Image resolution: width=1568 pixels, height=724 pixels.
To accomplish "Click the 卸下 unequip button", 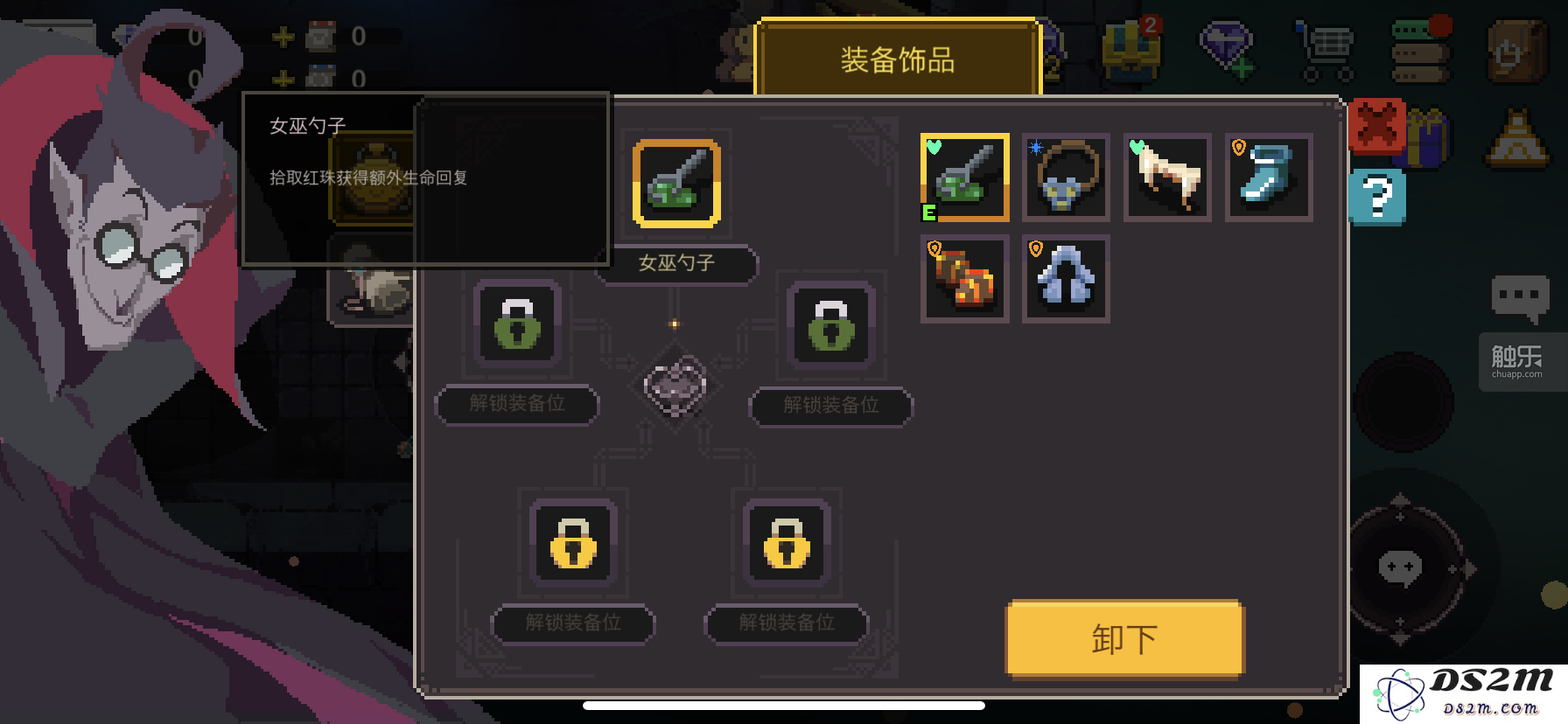I will click(1124, 639).
